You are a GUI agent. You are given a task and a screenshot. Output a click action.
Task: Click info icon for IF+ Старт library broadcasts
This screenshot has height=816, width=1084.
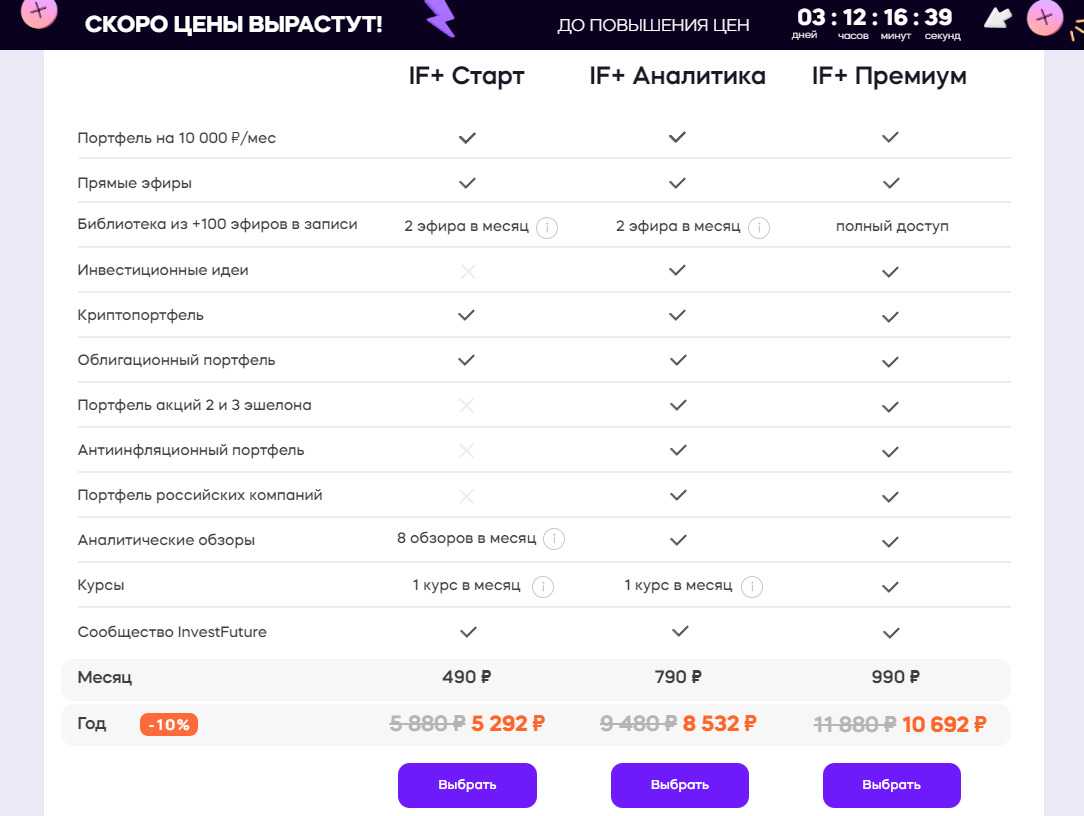tap(547, 227)
